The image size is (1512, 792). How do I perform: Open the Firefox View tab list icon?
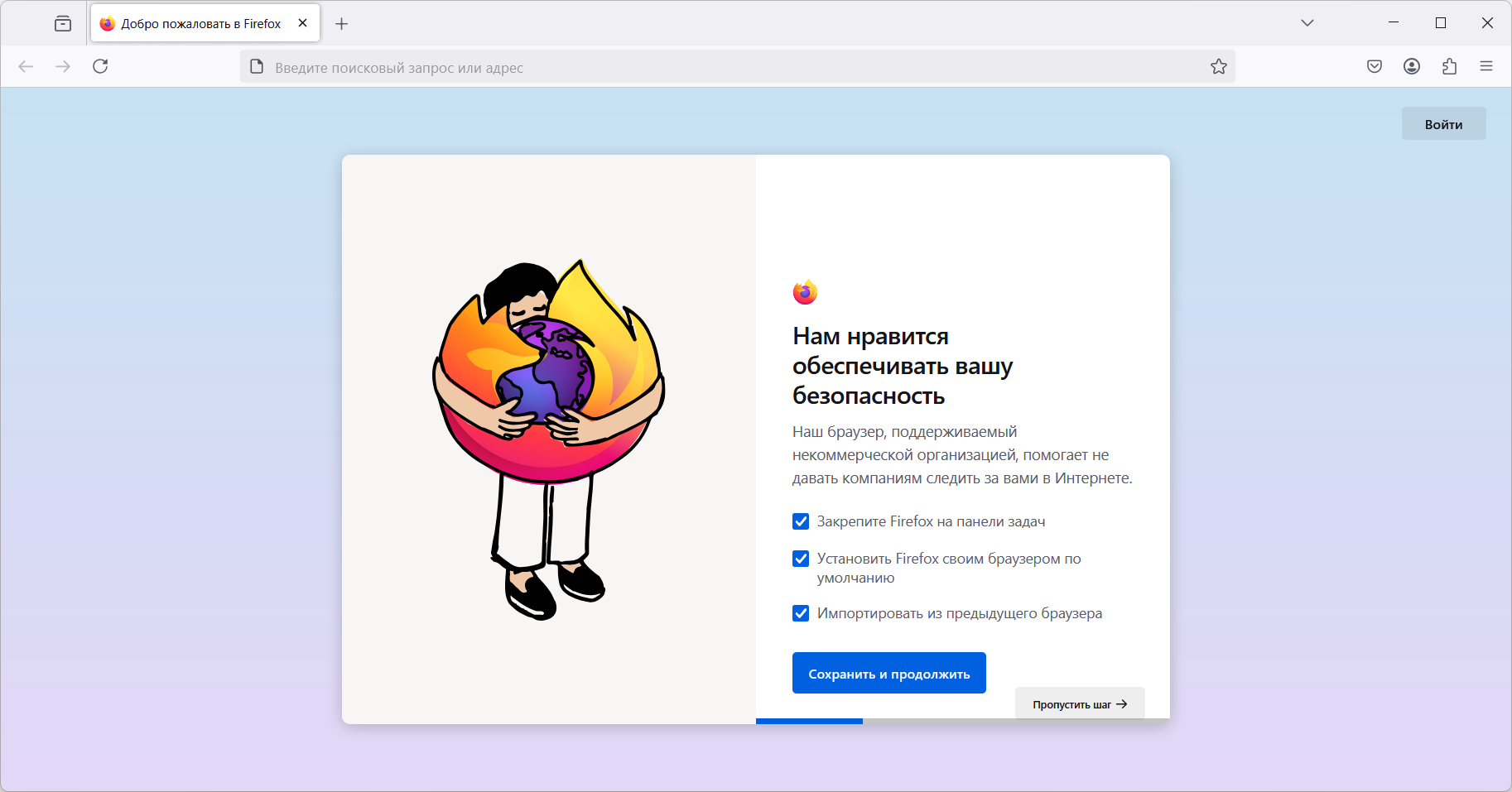point(63,23)
